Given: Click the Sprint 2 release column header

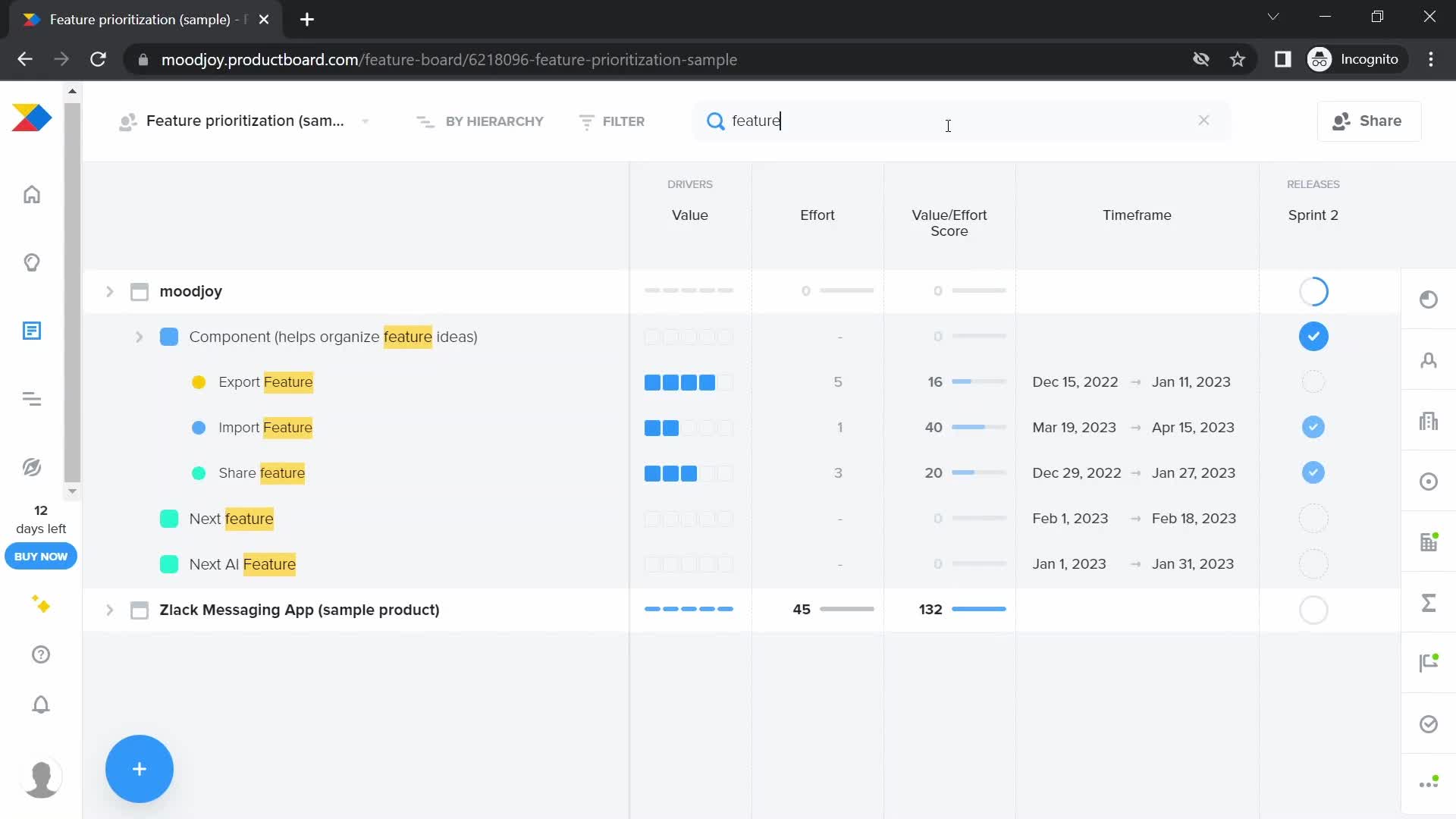Looking at the screenshot, I should (x=1313, y=215).
